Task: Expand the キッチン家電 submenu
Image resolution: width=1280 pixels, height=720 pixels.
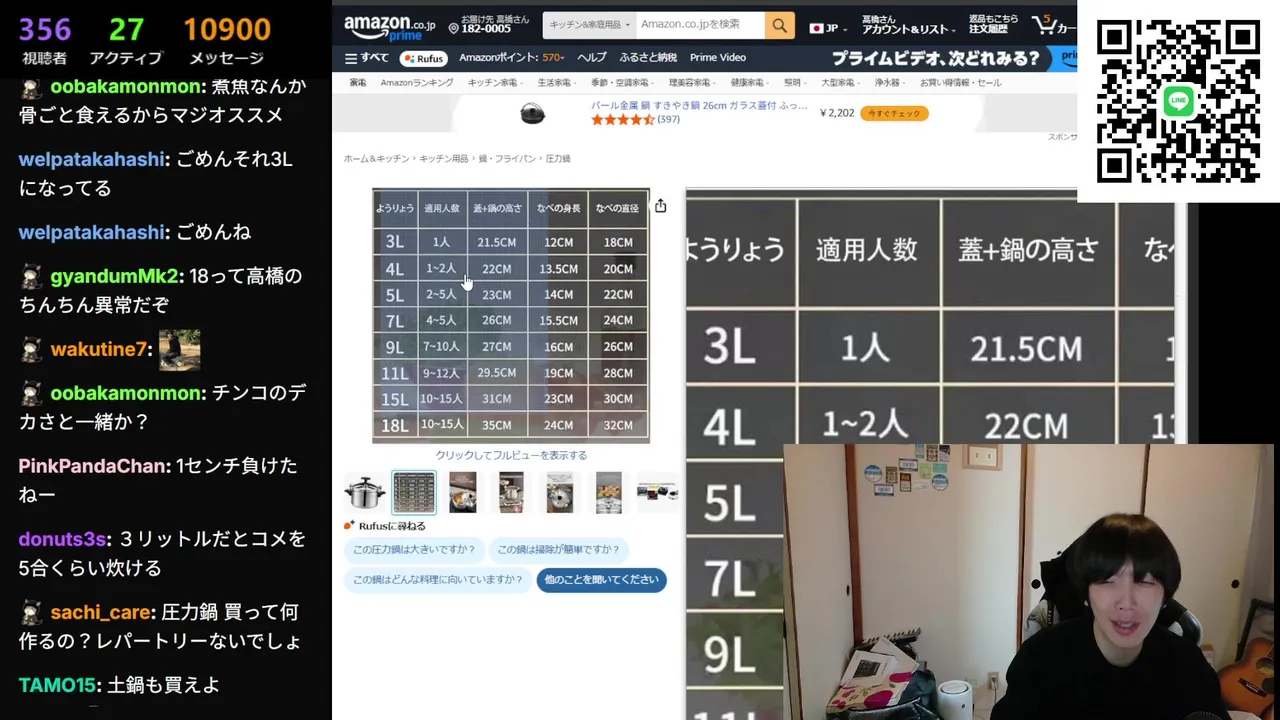Action: pos(494,83)
